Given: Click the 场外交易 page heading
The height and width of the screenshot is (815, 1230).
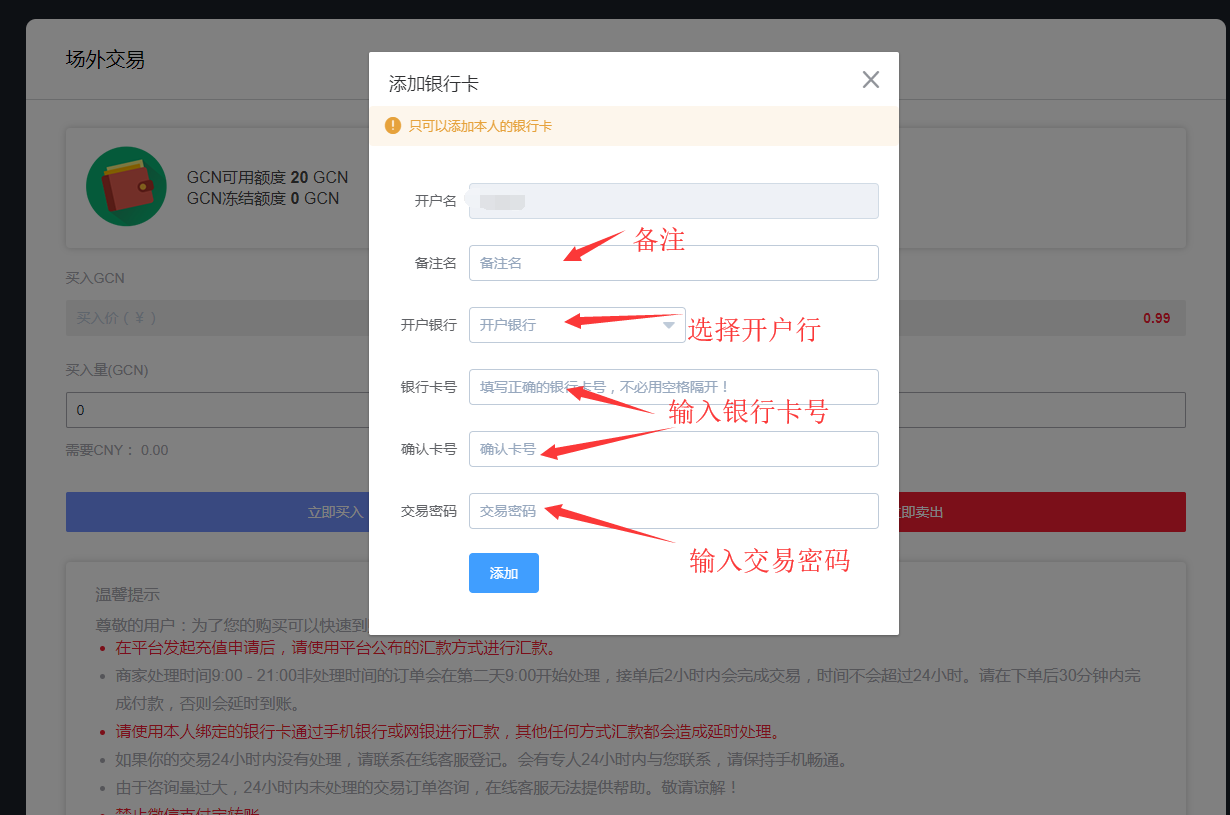Looking at the screenshot, I should pos(105,60).
